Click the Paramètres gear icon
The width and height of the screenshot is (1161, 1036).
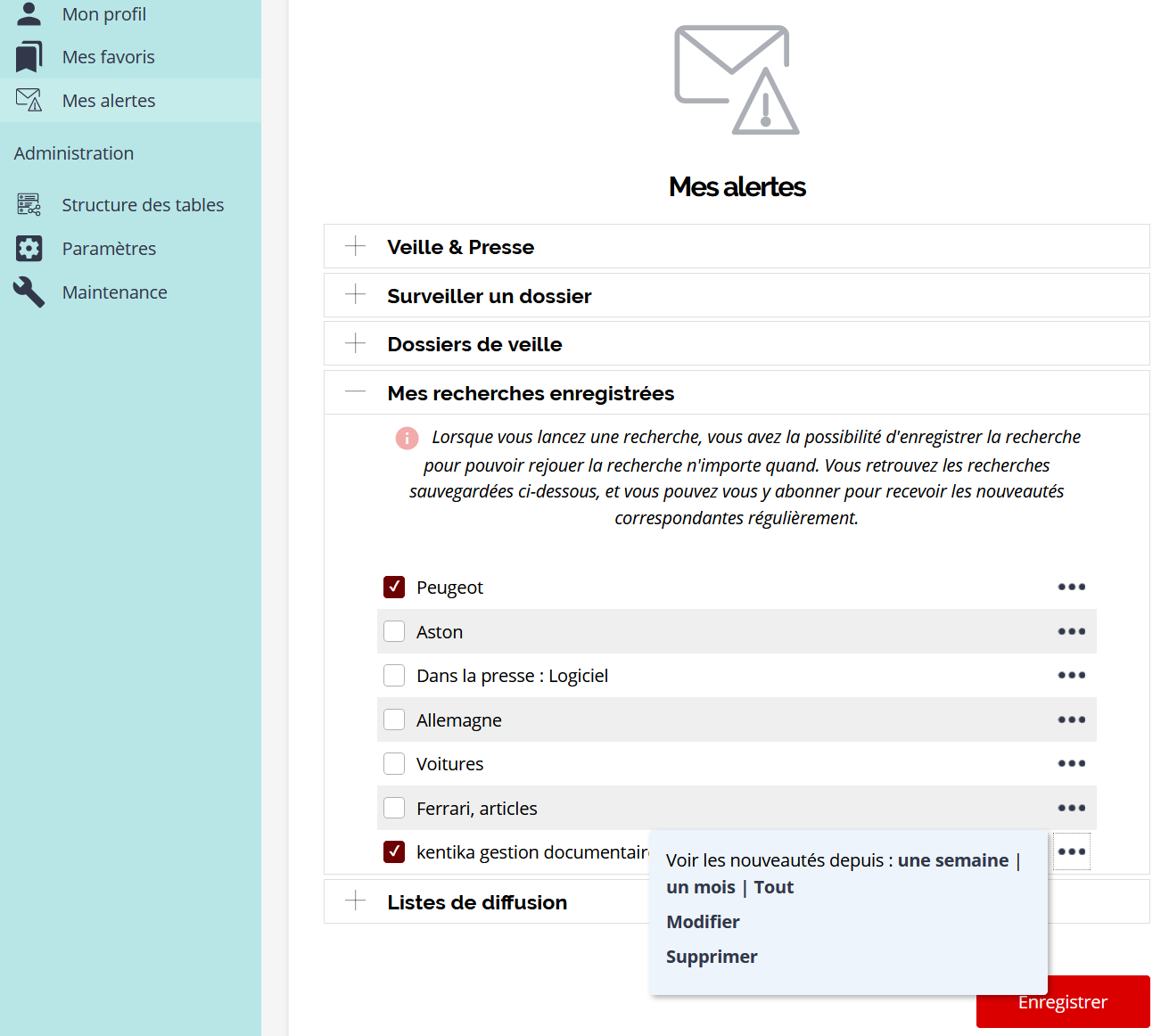(x=29, y=248)
